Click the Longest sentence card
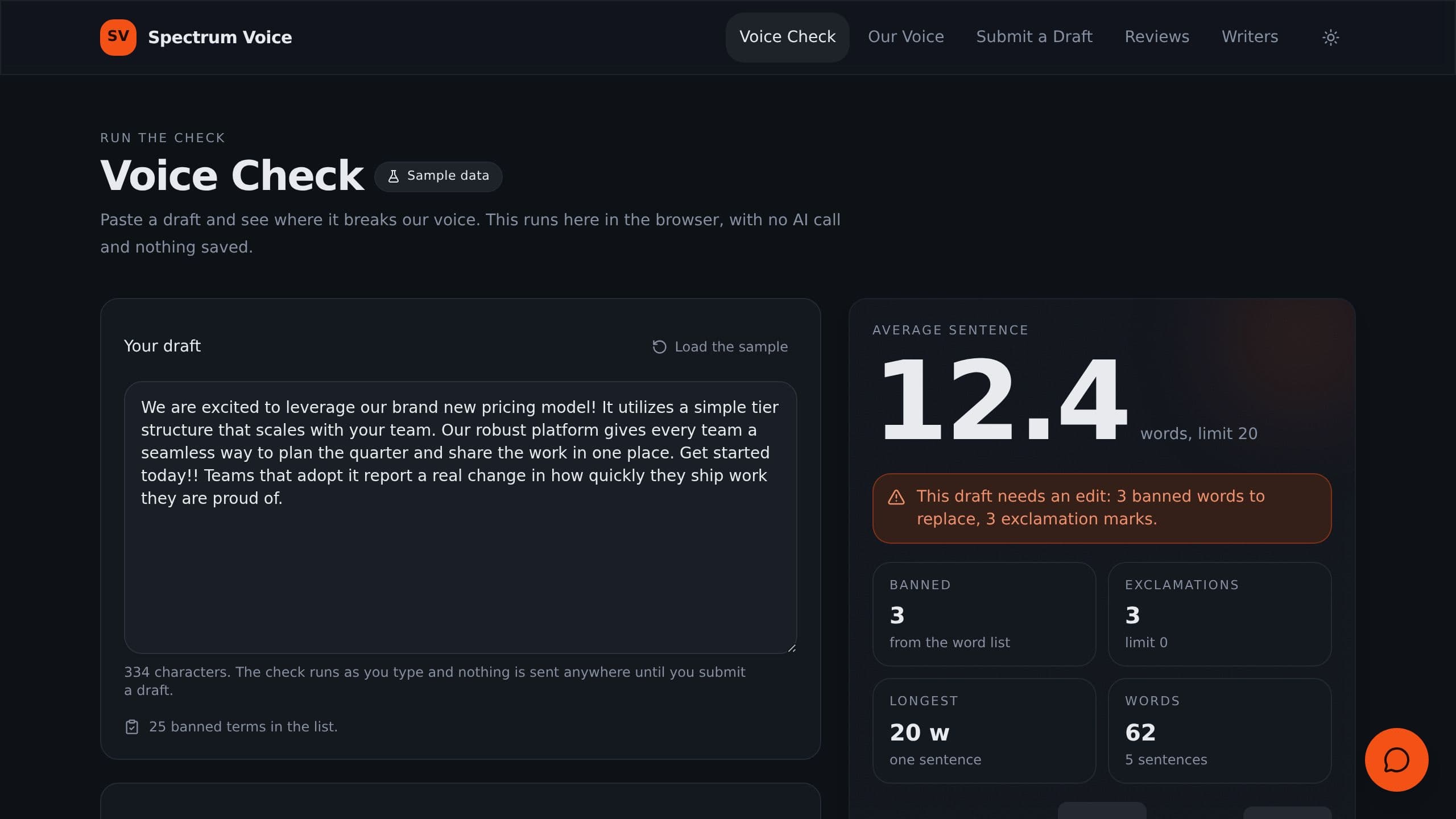 (x=984, y=730)
